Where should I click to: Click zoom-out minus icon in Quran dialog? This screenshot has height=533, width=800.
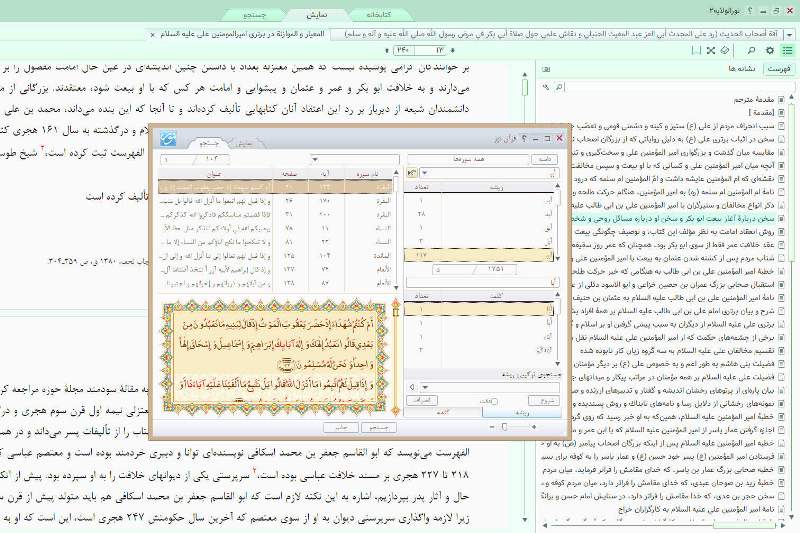(x=492, y=427)
